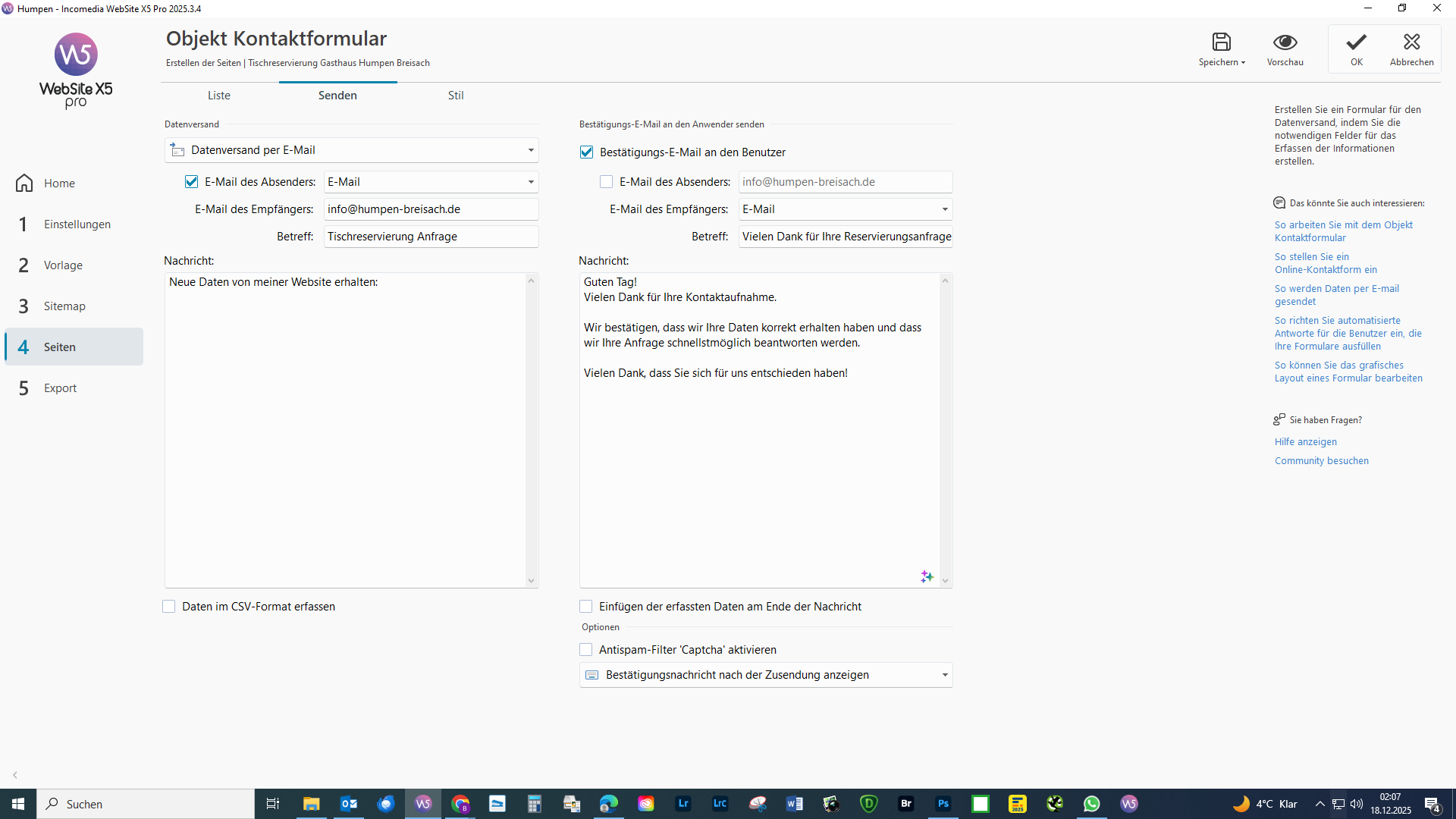This screenshot has width=1456, height=819.
Task: Click the AI sparkle icon in message box
Action: tap(927, 577)
